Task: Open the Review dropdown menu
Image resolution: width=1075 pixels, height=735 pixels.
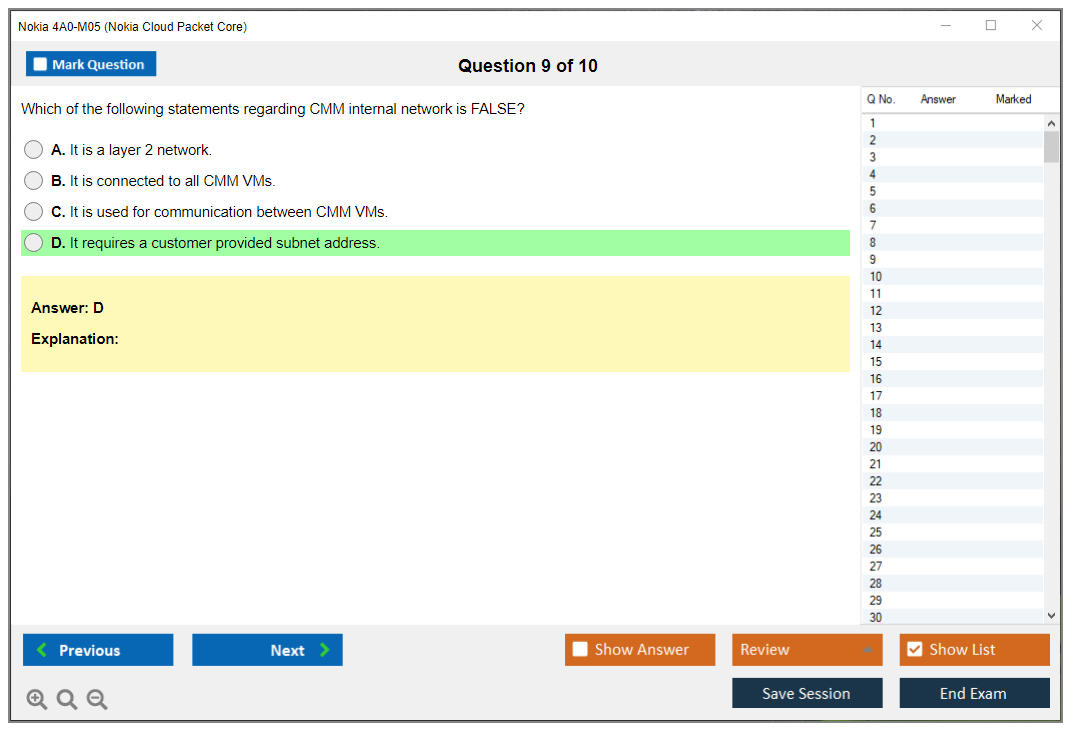Action: pos(867,650)
